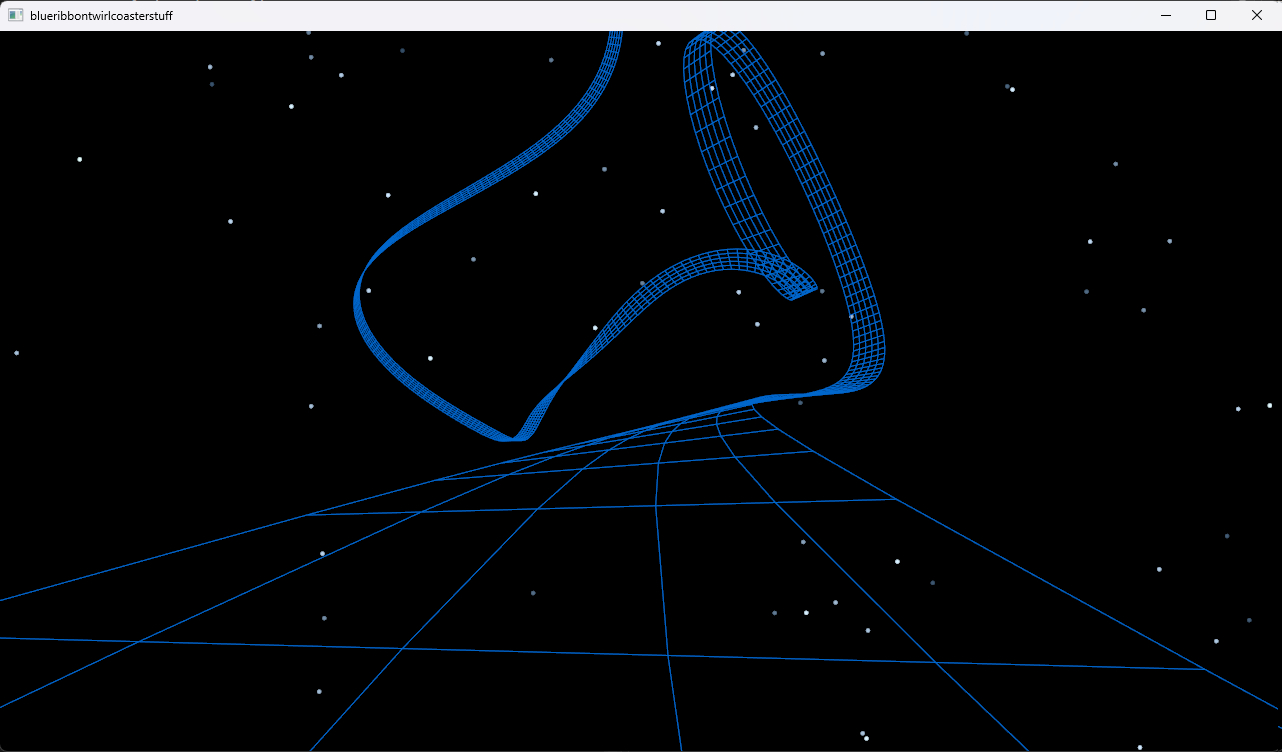This screenshot has height=752, width=1282.
Task: Click the app icon in the title bar
Action: click(15, 15)
